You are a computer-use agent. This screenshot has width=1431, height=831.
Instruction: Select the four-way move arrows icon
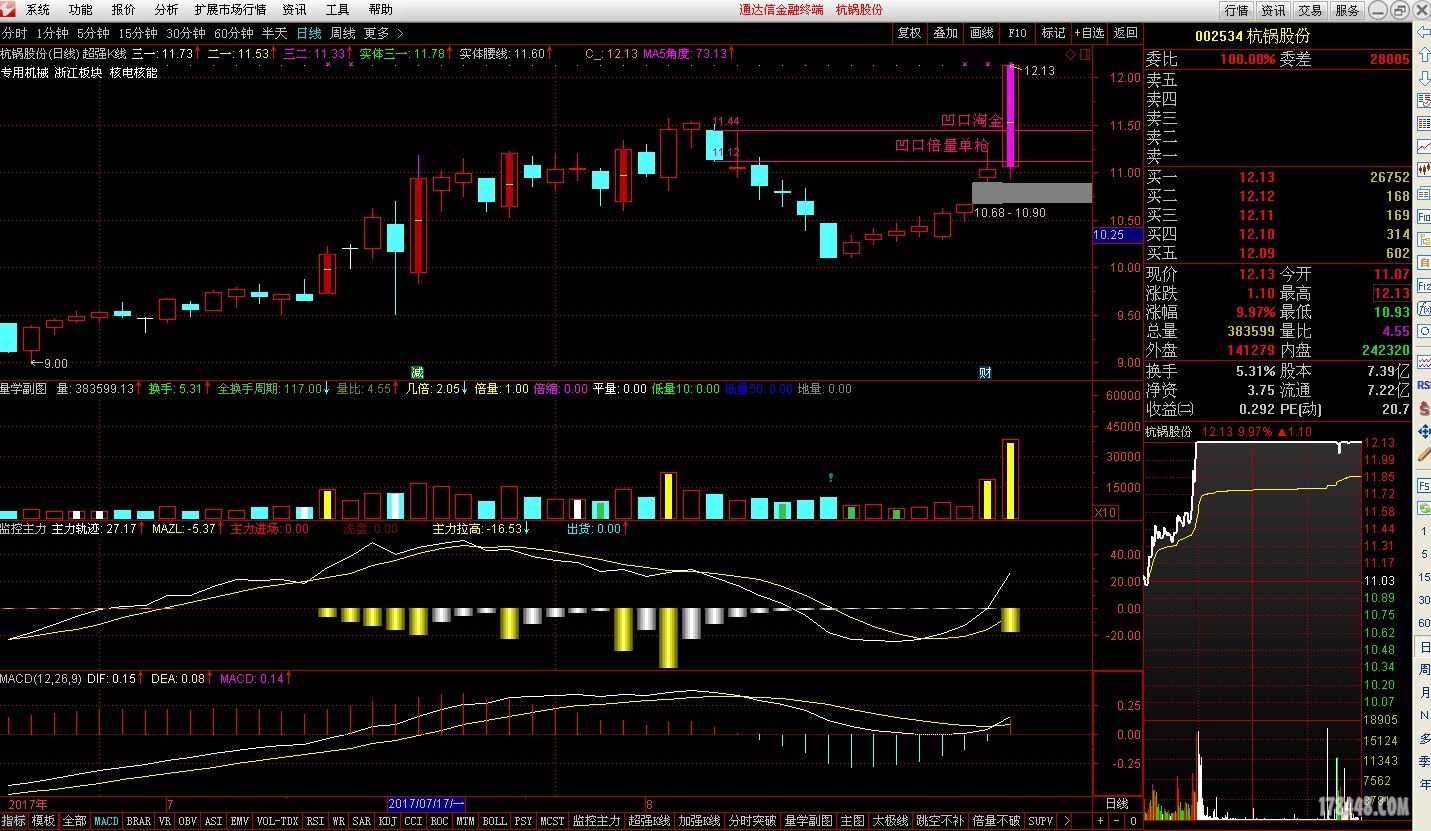click(1423, 432)
